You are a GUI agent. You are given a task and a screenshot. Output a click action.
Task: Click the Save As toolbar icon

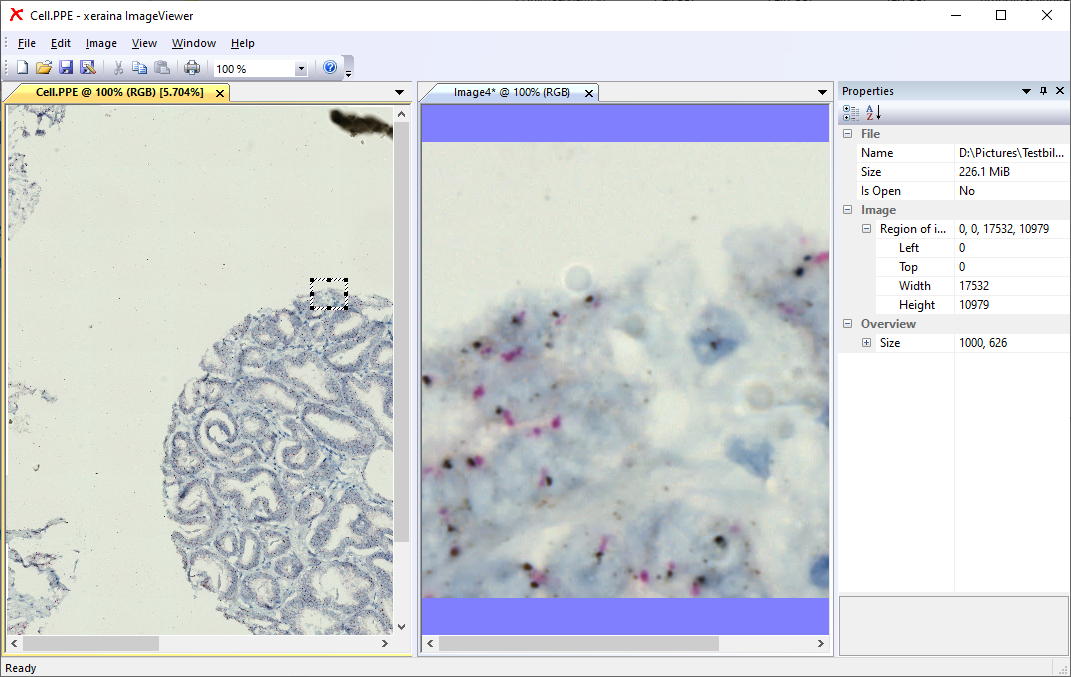(88, 68)
